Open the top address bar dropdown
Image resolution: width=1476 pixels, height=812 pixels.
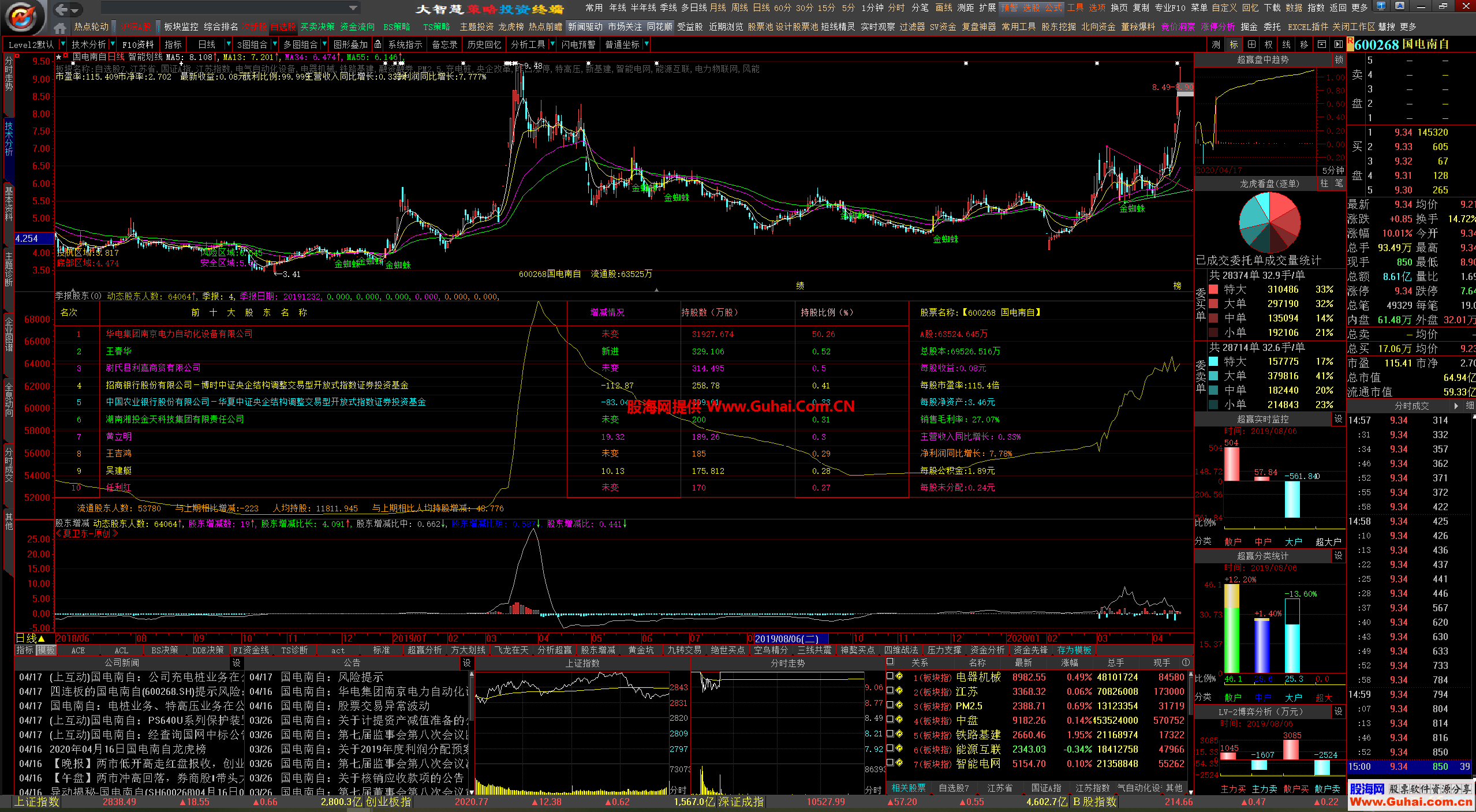pyautogui.click(x=353, y=8)
